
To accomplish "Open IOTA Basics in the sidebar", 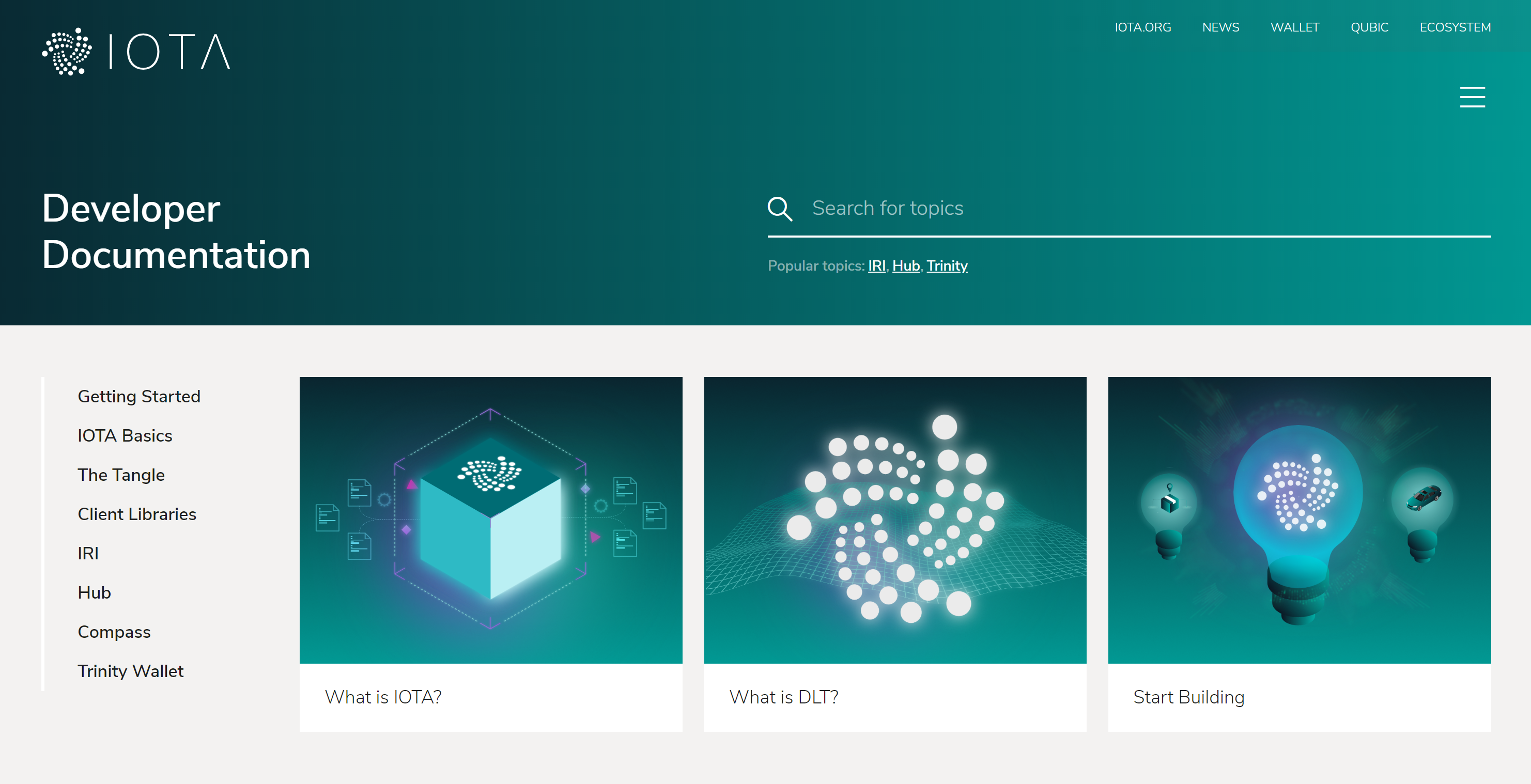I will (125, 435).
